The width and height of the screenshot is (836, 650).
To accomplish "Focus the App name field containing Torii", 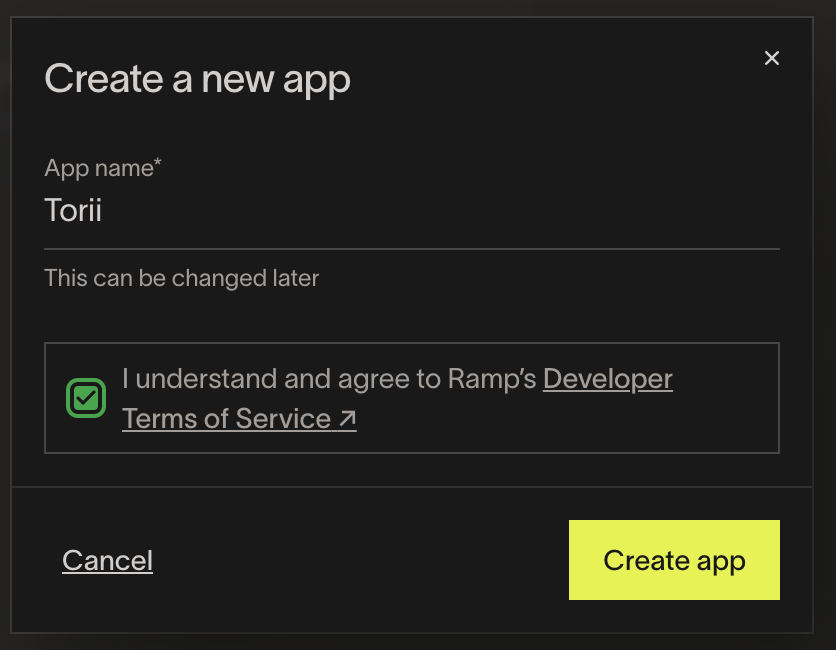I will (x=412, y=210).
